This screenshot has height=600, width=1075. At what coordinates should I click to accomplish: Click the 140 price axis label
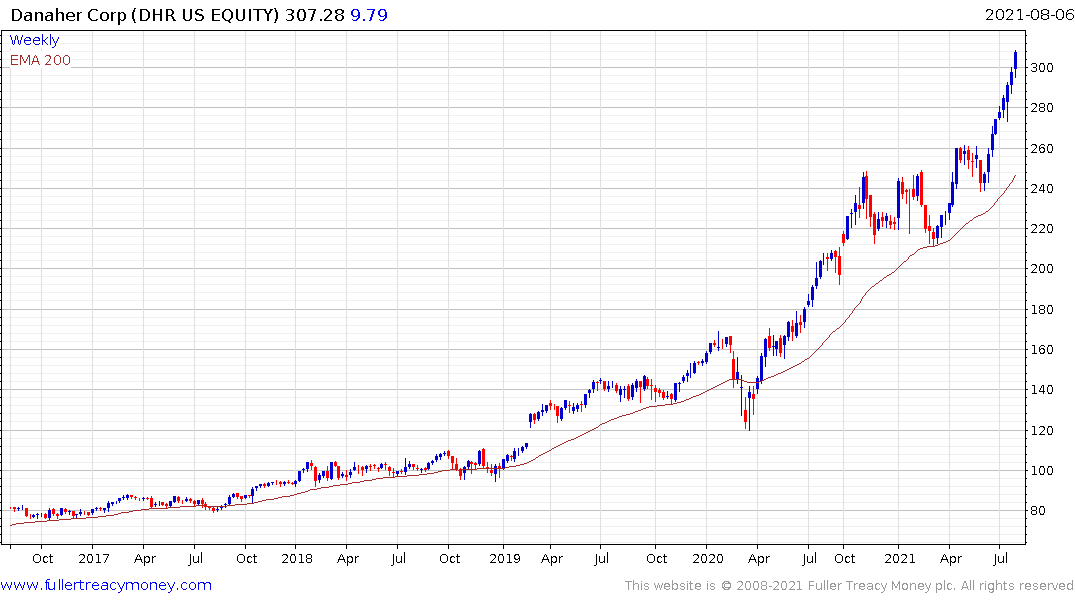[x=1041, y=389]
